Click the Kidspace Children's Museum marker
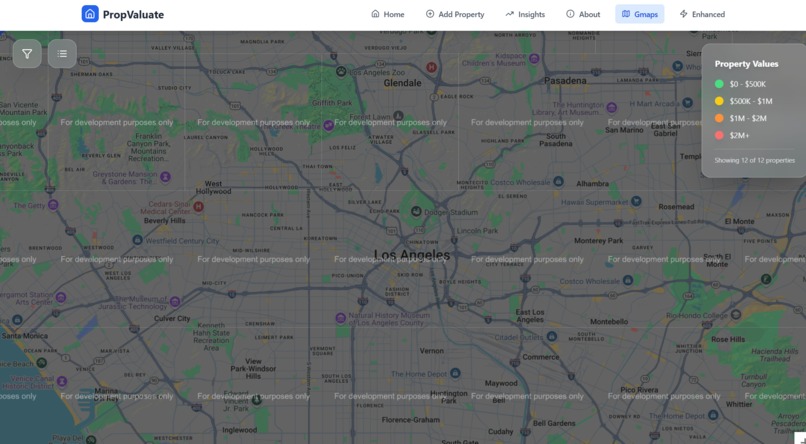The width and height of the screenshot is (806, 444). click(x=534, y=59)
